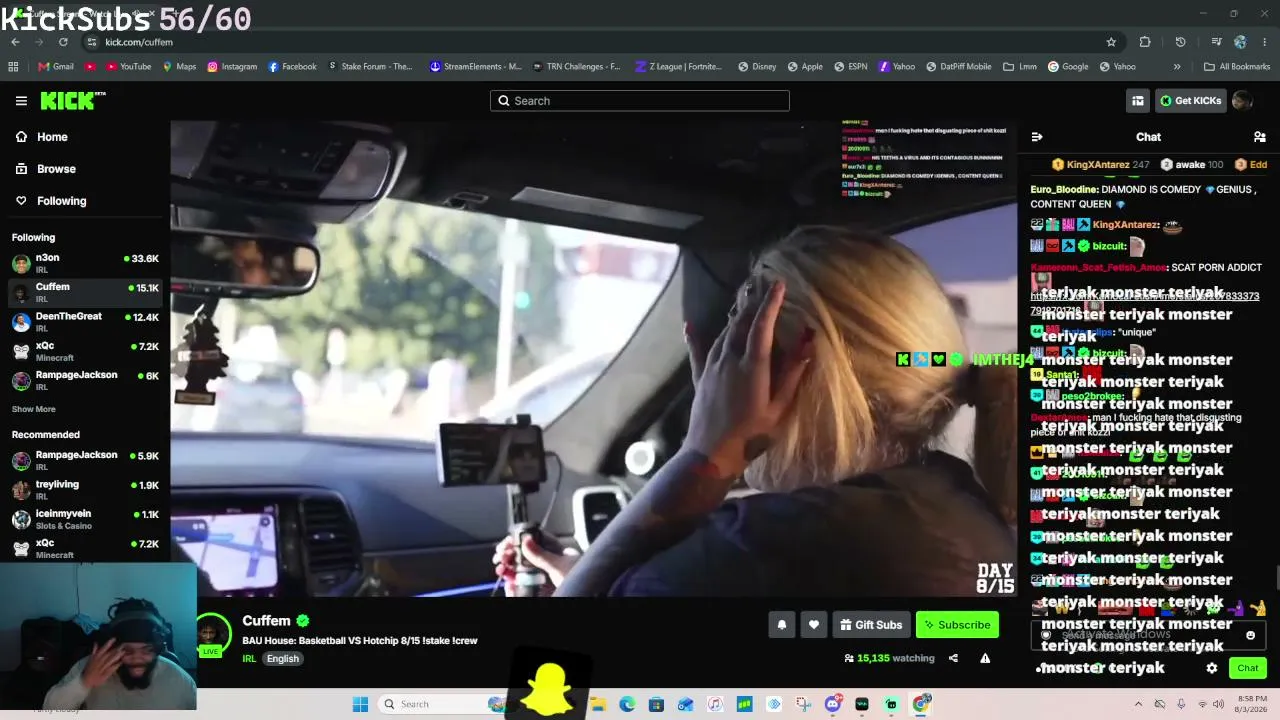Image resolution: width=1280 pixels, height=720 pixels.
Task: Open the Lmm bookmarks folder
Action: (1020, 67)
